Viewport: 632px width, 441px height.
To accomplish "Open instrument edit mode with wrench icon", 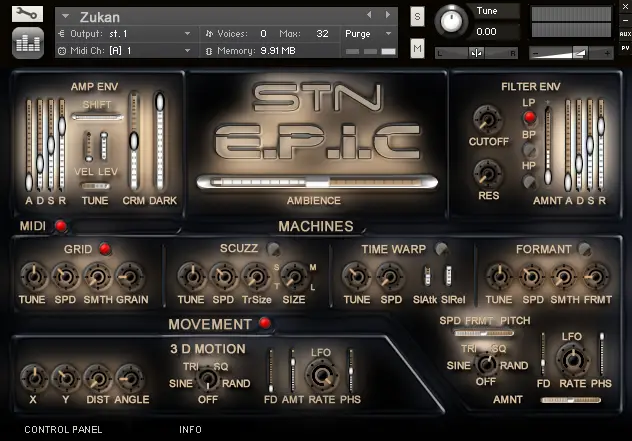I will coord(27,14).
